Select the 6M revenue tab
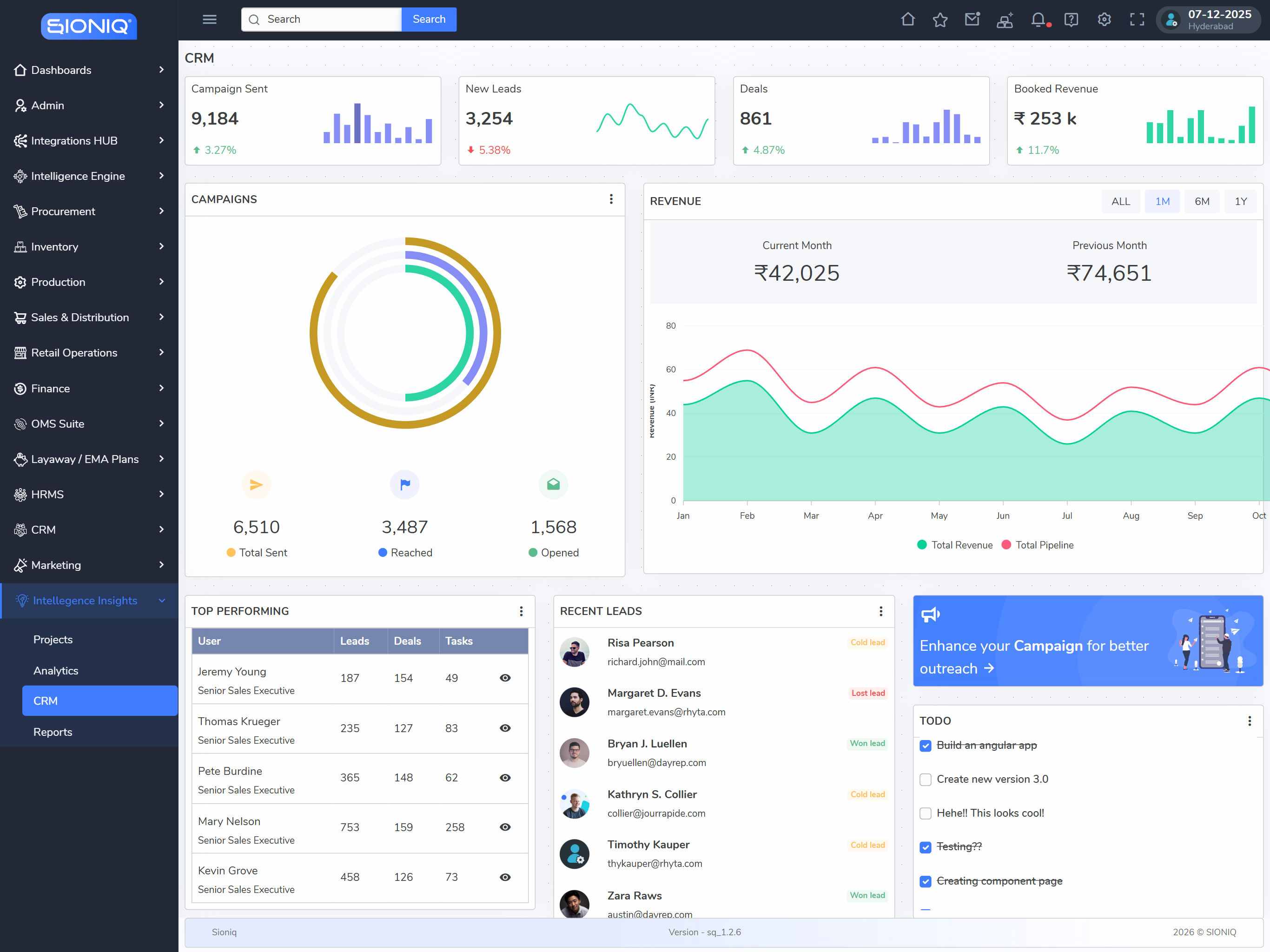 pos(1202,202)
